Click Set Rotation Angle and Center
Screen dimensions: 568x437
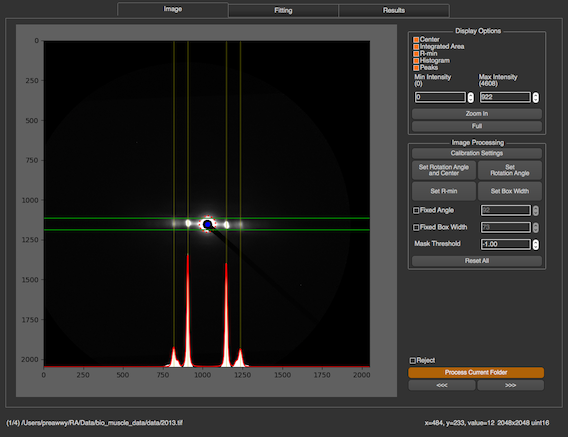[x=444, y=170]
